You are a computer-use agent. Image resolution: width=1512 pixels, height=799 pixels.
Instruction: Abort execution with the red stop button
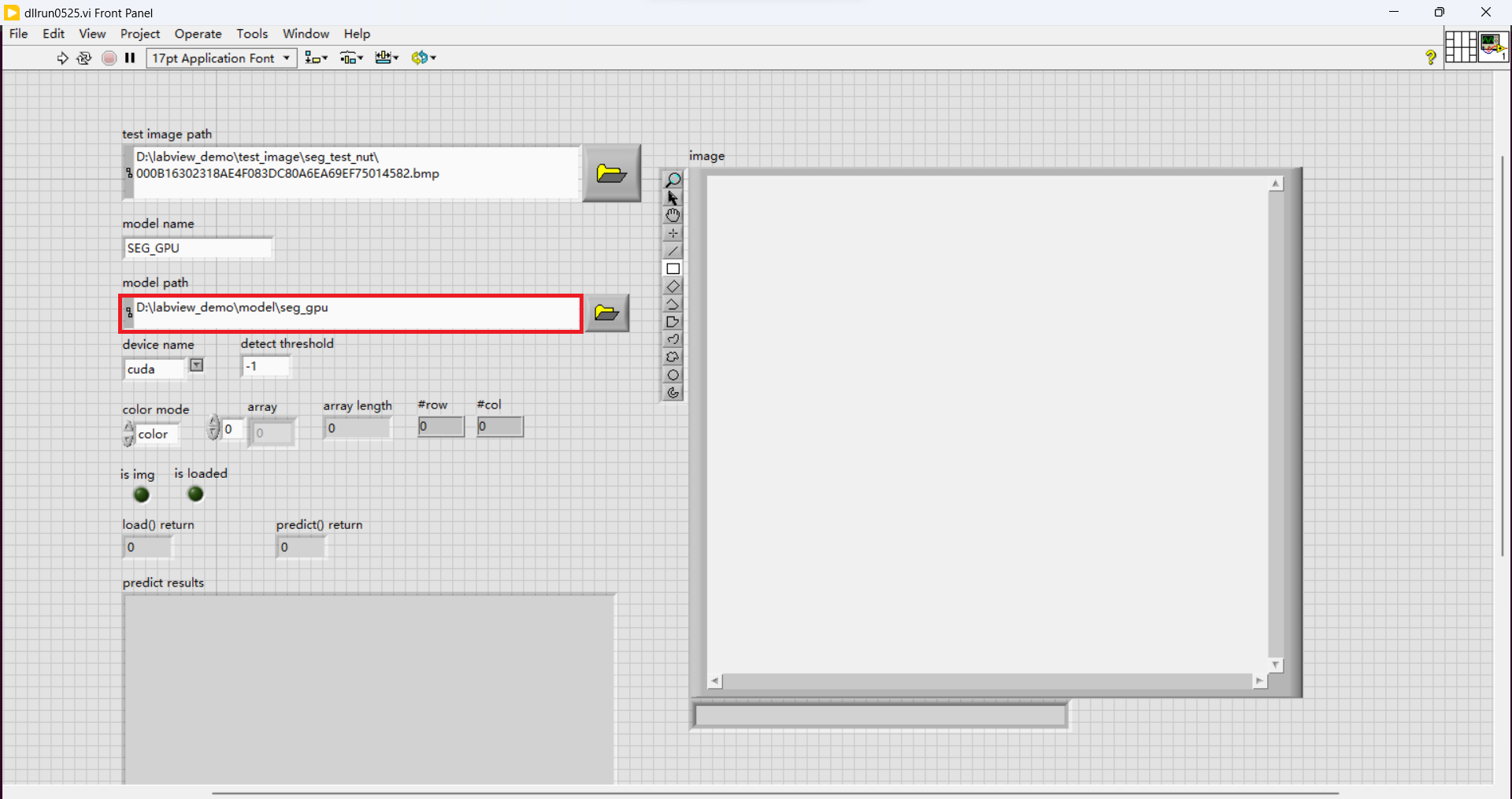pyautogui.click(x=109, y=57)
